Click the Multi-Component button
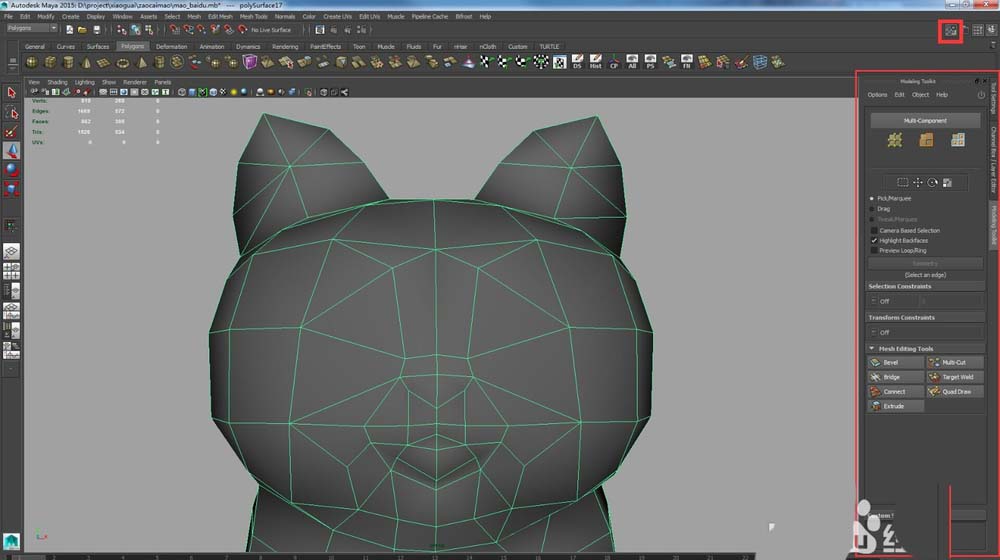1000x560 pixels. [925, 121]
